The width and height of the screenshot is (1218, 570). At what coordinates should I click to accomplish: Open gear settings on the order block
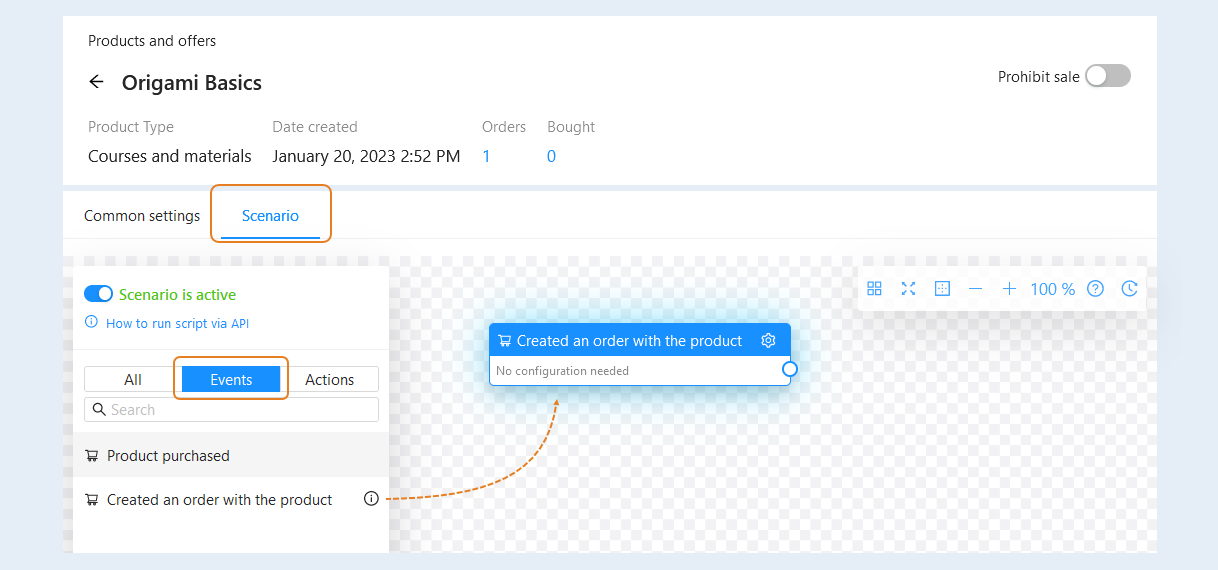click(x=768, y=340)
